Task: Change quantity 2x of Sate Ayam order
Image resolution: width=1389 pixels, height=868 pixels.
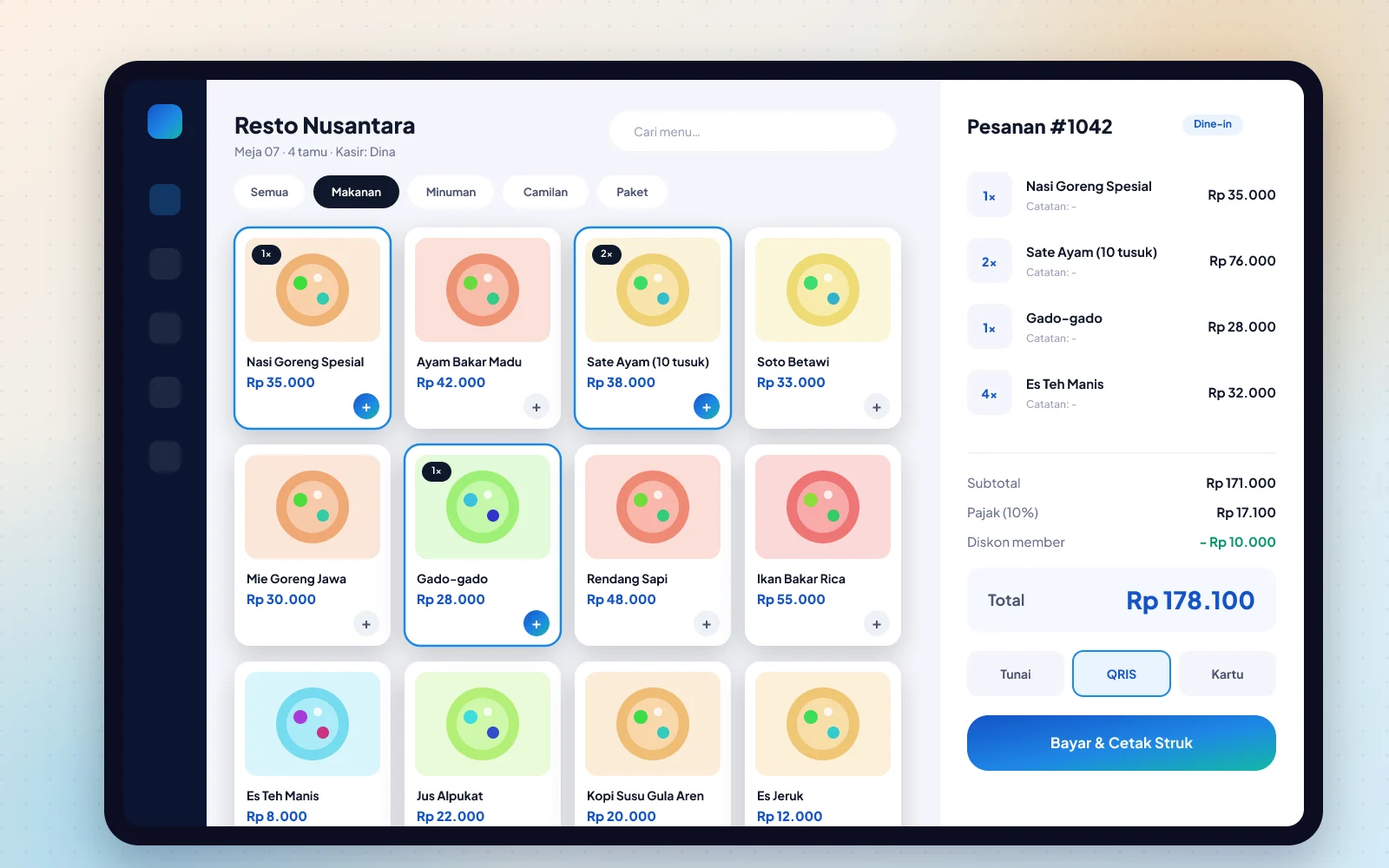Action: [x=990, y=260]
